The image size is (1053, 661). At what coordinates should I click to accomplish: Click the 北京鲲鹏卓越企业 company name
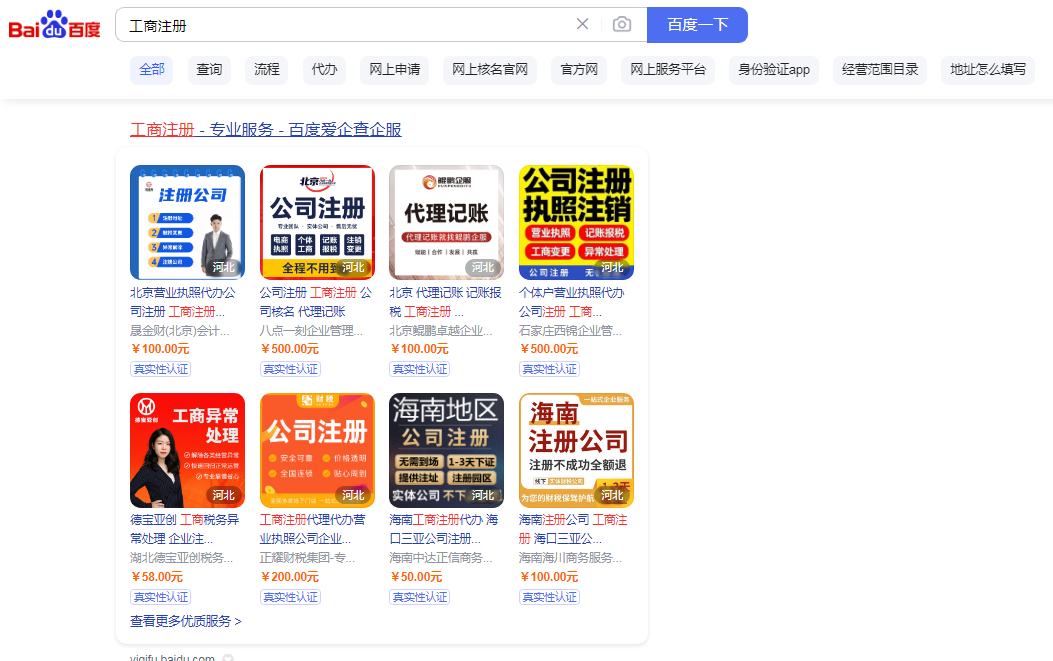coord(441,330)
